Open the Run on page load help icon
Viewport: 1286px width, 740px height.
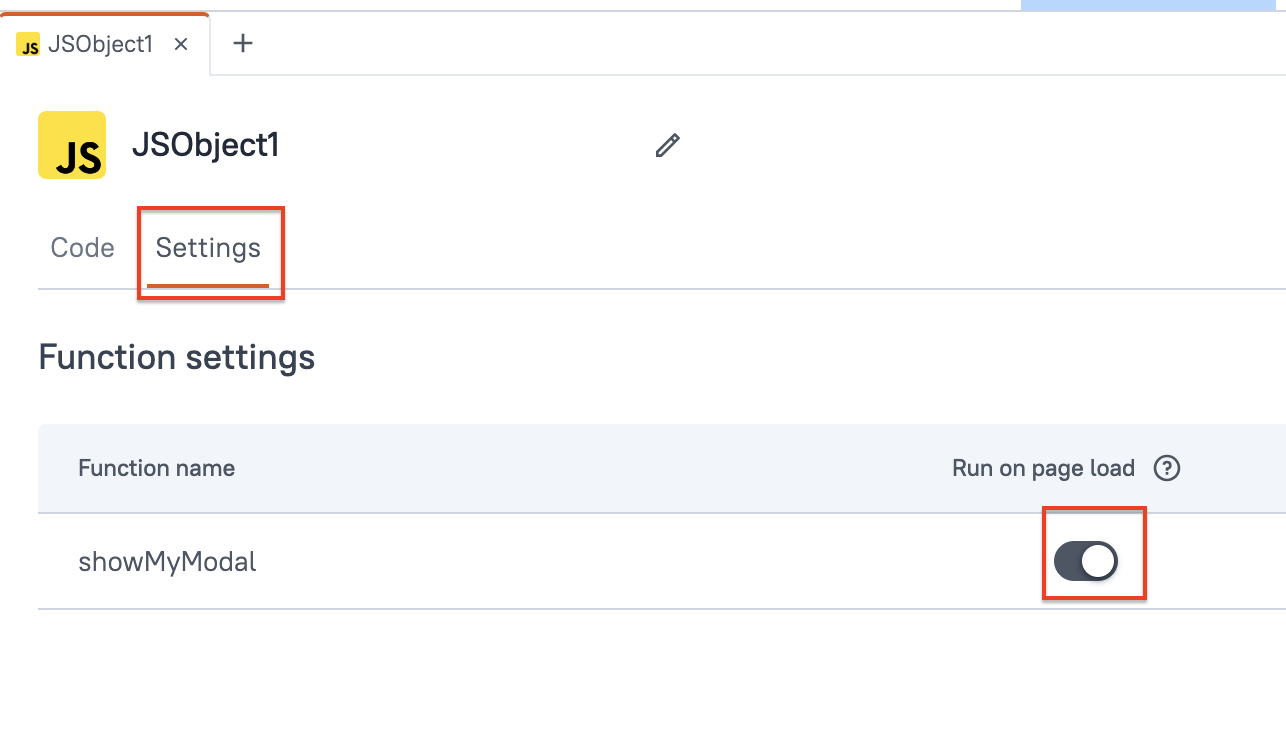[1167, 468]
